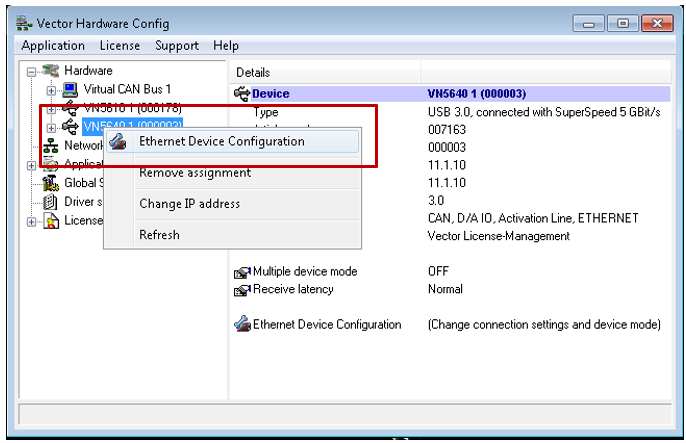Click the wrench icon beside Ethernet Device Configuration menu entry
The image size is (686, 443).
118,142
